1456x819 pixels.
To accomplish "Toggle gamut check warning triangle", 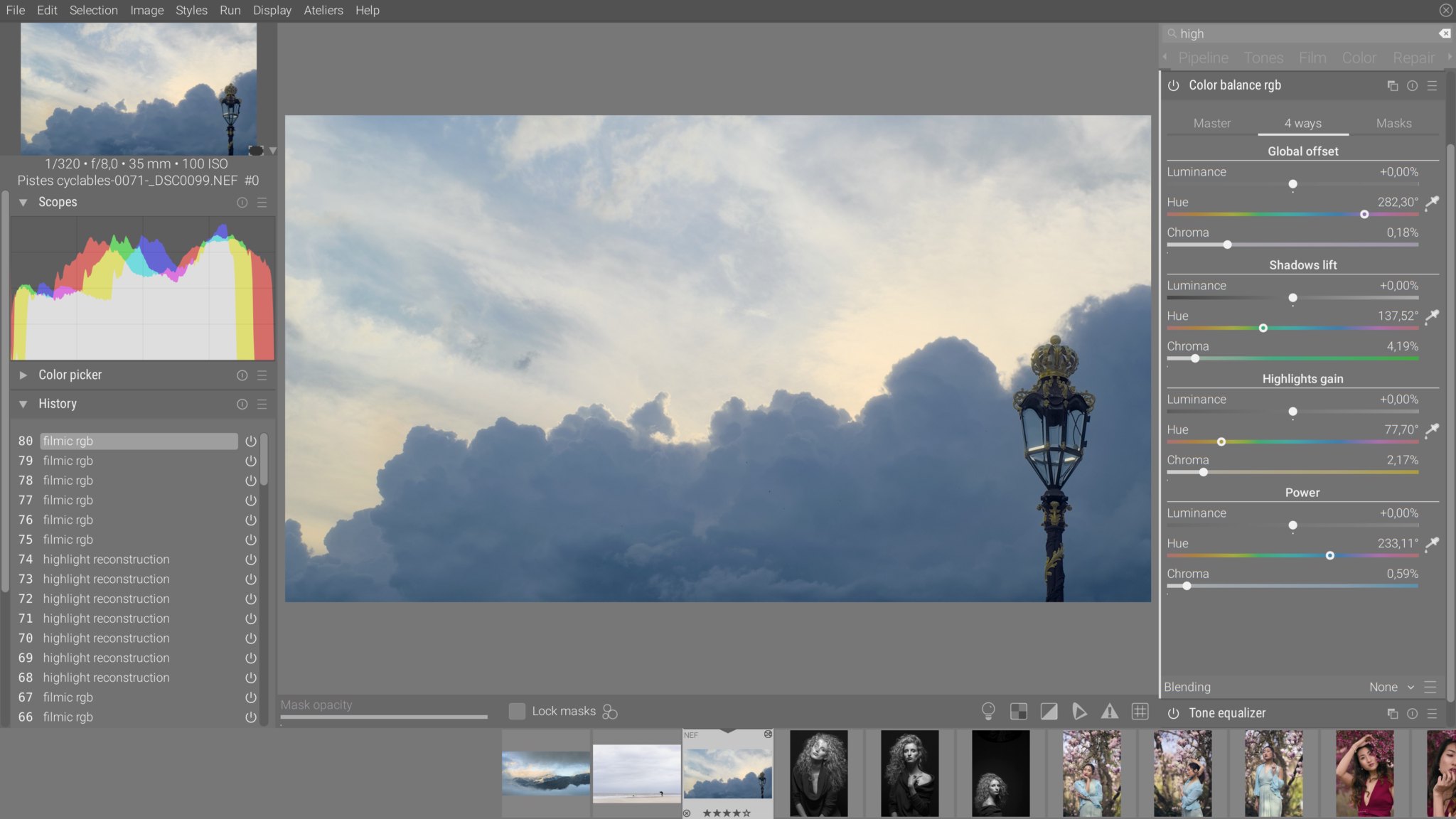I will tap(1109, 711).
